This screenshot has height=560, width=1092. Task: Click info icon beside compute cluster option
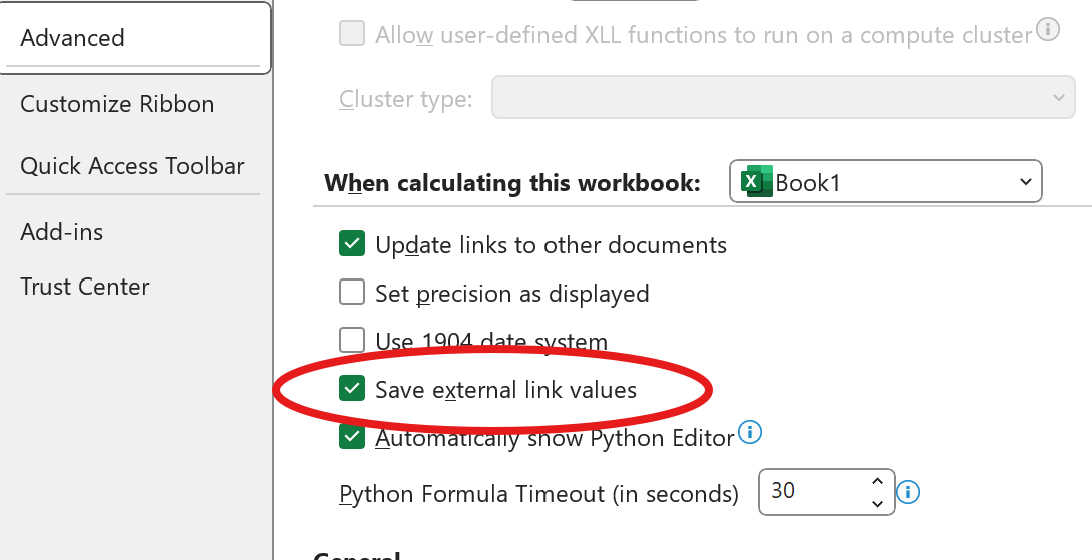pos(1048,30)
